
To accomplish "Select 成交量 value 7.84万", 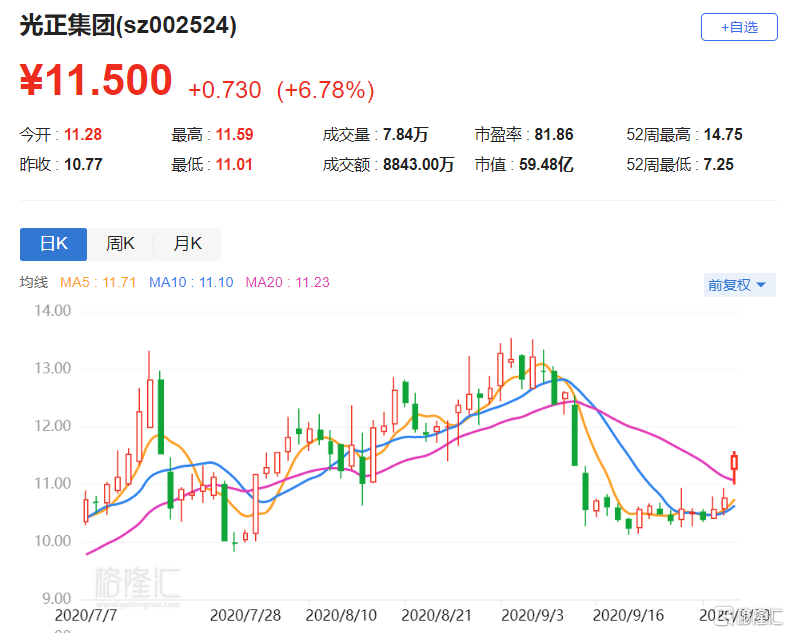I will 405,134.
